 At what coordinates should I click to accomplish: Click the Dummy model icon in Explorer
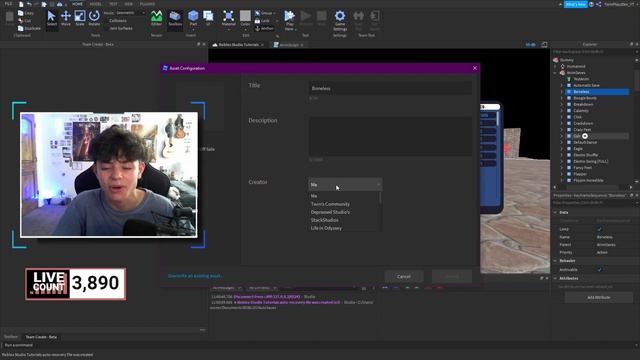click(x=556, y=60)
